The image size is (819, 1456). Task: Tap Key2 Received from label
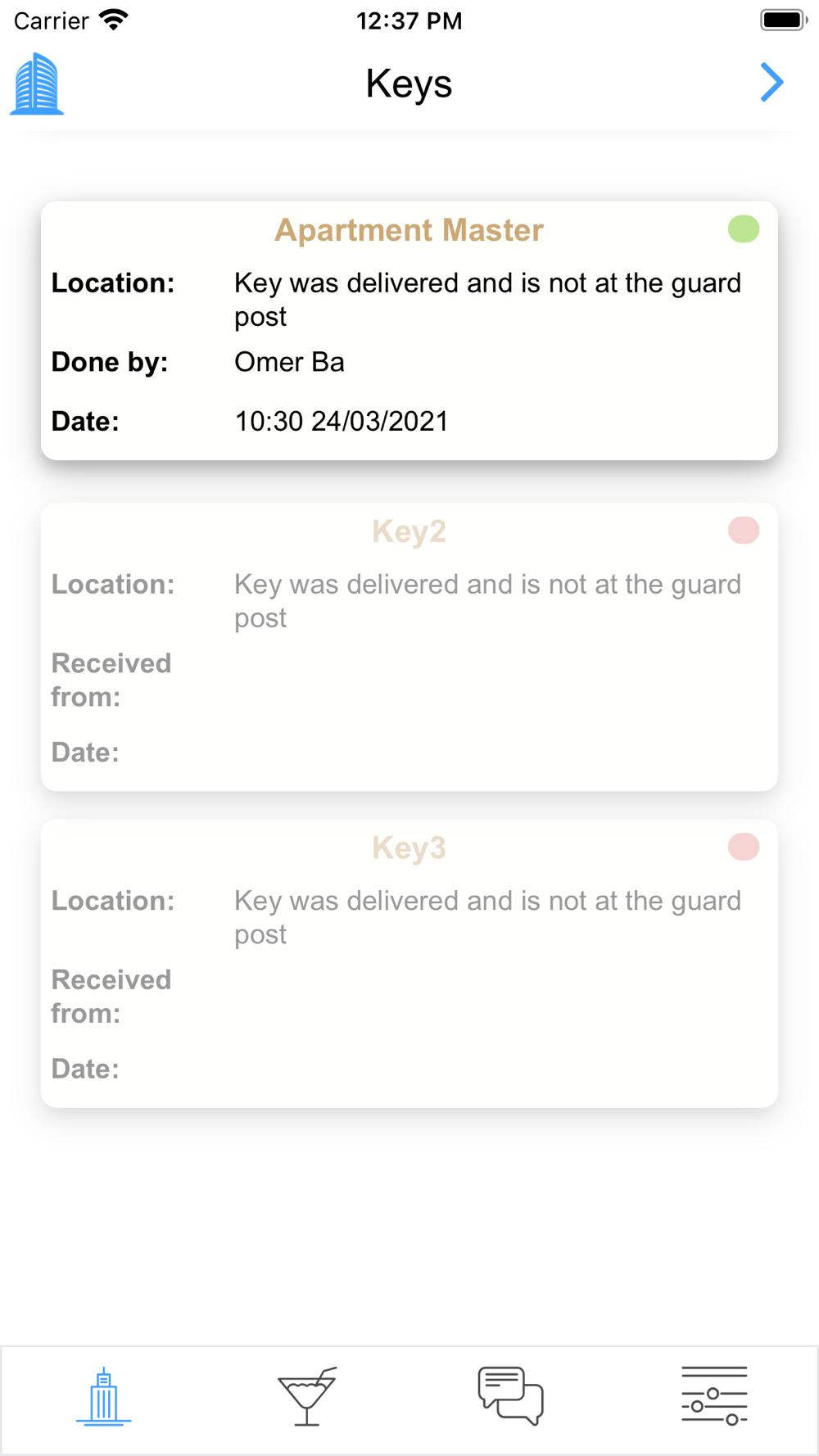pyautogui.click(x=111, y=680)
